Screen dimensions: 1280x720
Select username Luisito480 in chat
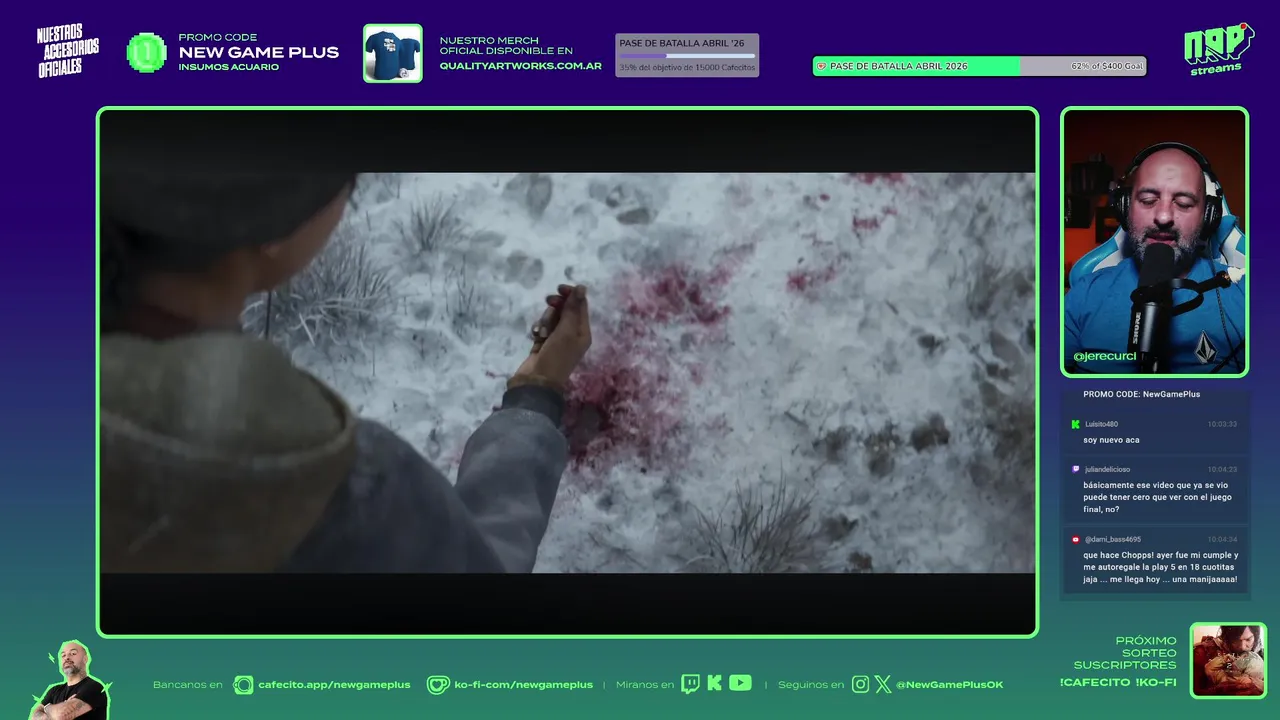(1101, 424)
